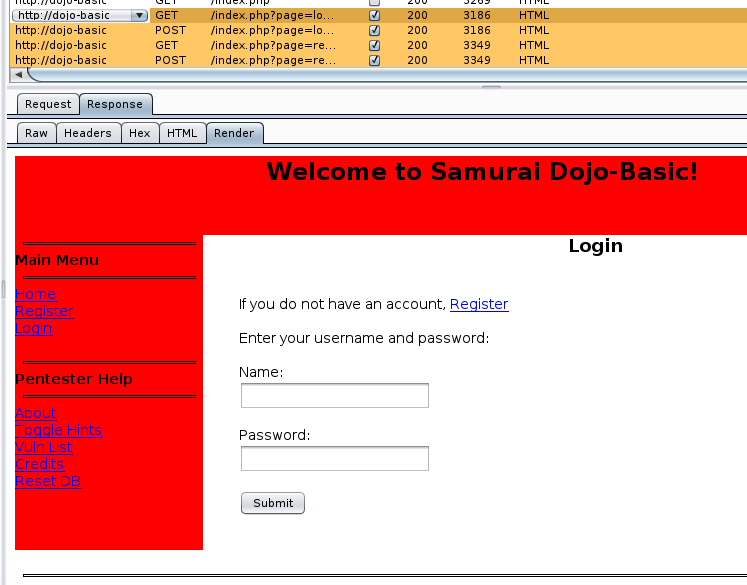
Task: Focus the Name input field
Action: point(334,396)
